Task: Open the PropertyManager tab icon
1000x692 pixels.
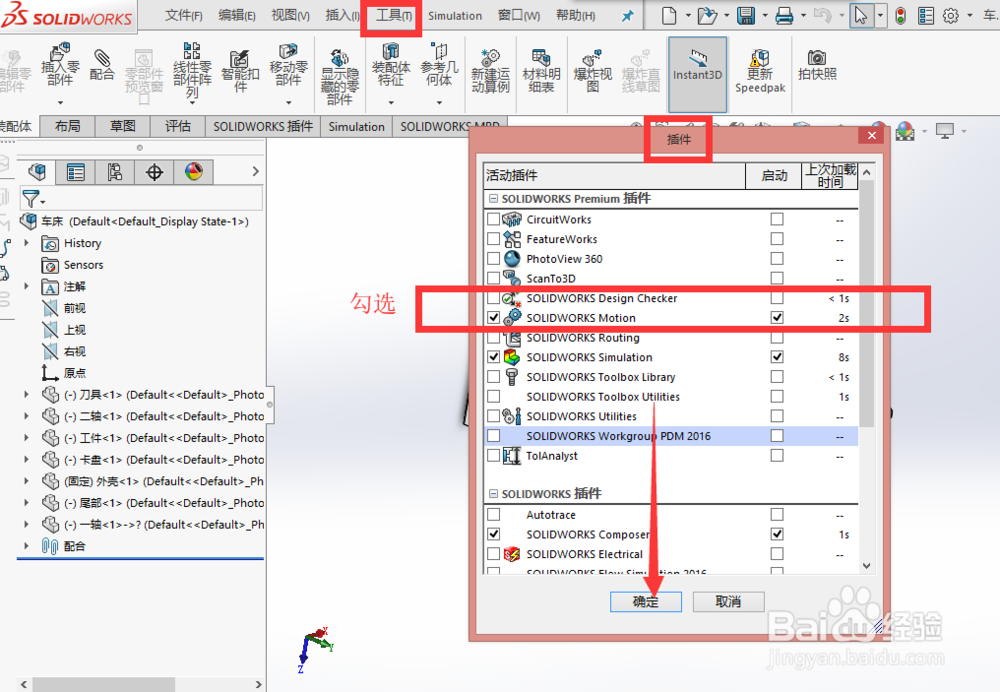Action: pyautogui.click(x=75, y=172)
